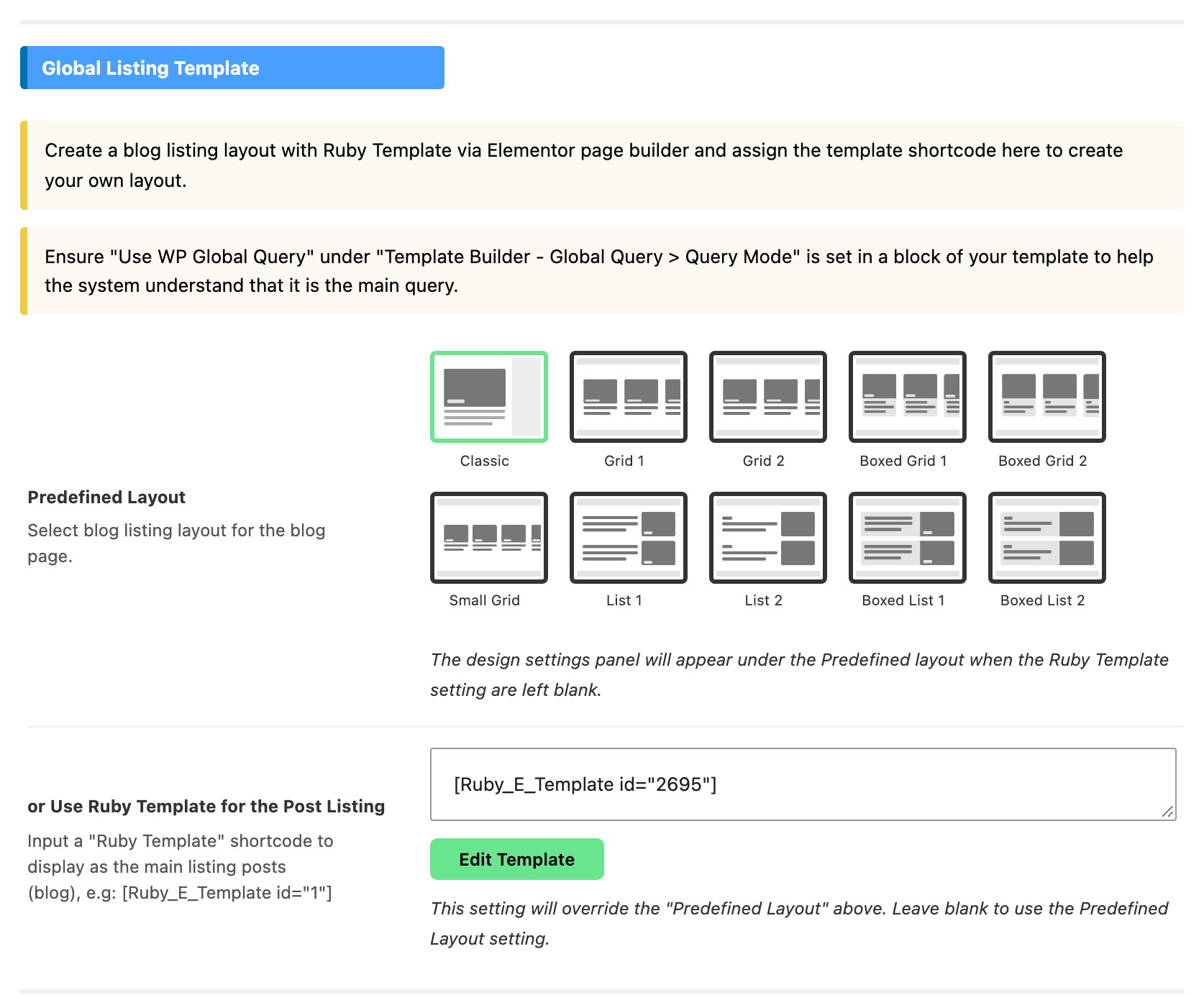Image resolution: width=1204 pixels, height=995 pixels.
Task: Focus the Ruby Template shortcode textarea
Action: [803, 784]
